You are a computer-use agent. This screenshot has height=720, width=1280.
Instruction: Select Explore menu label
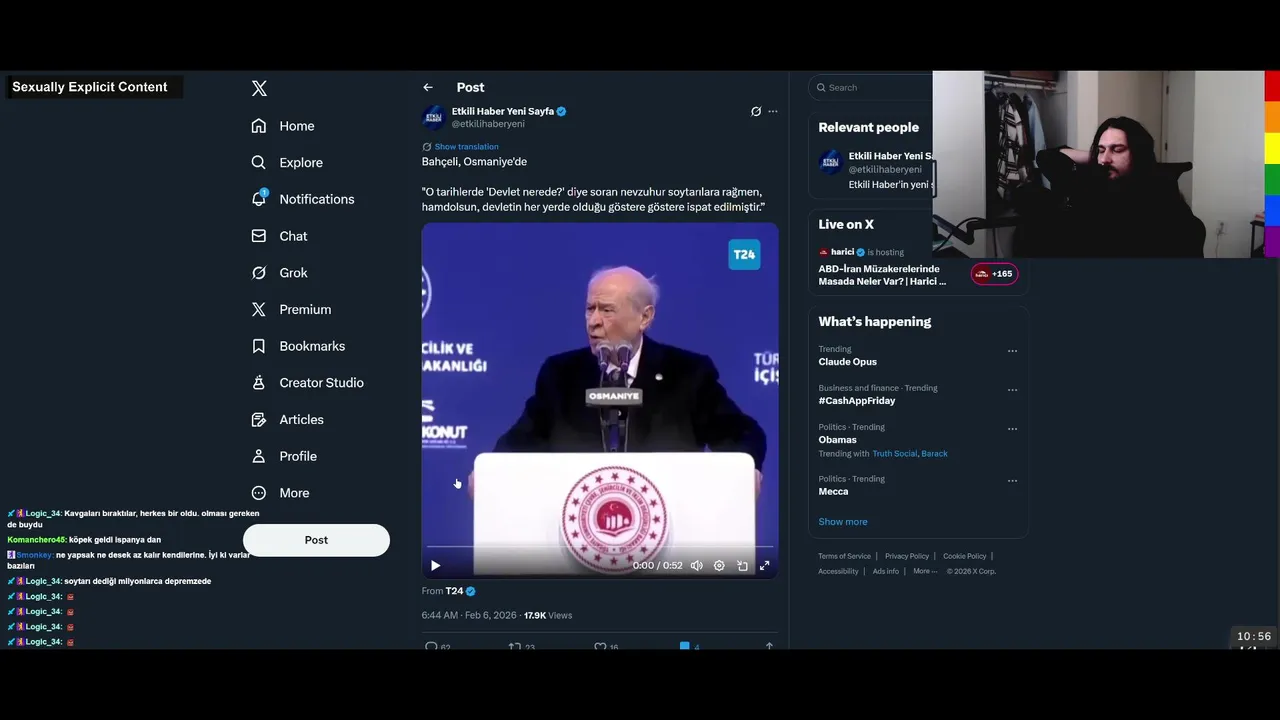pos(301,163)
